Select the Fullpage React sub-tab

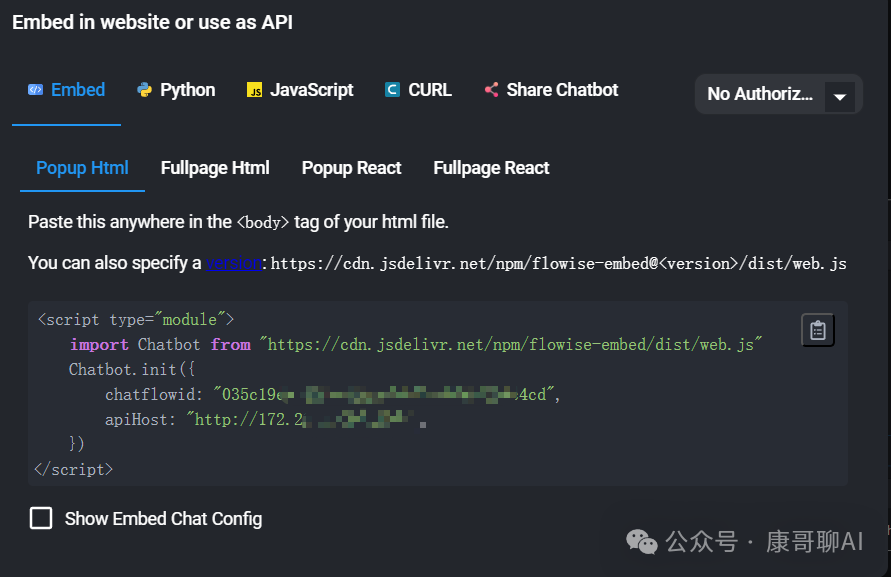point(492,168)
